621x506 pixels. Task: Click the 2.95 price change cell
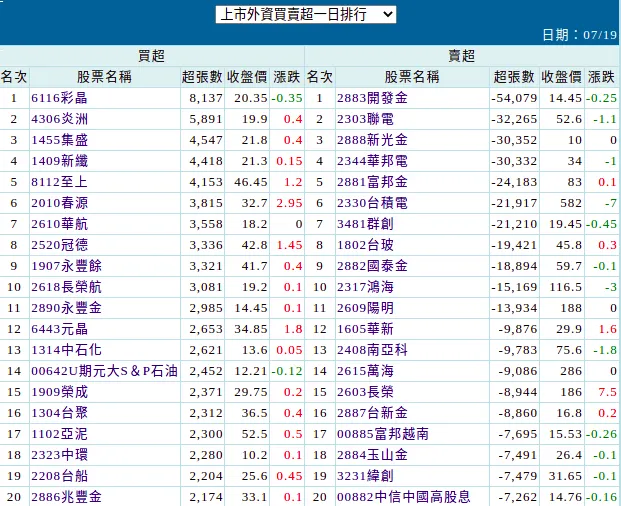coord(289,203)
